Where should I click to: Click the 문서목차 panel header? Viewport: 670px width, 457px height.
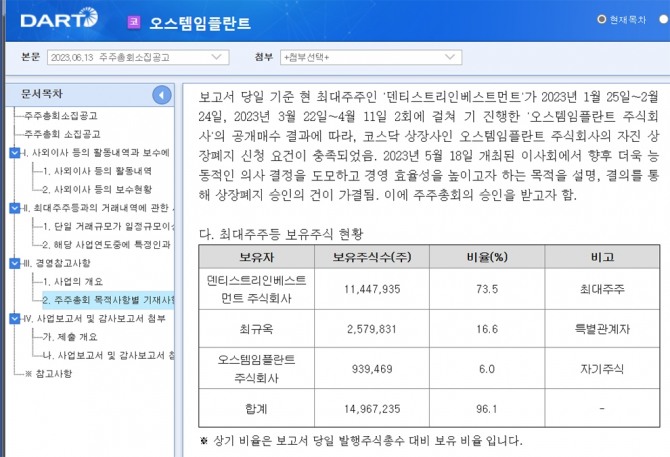click(90, 94)
